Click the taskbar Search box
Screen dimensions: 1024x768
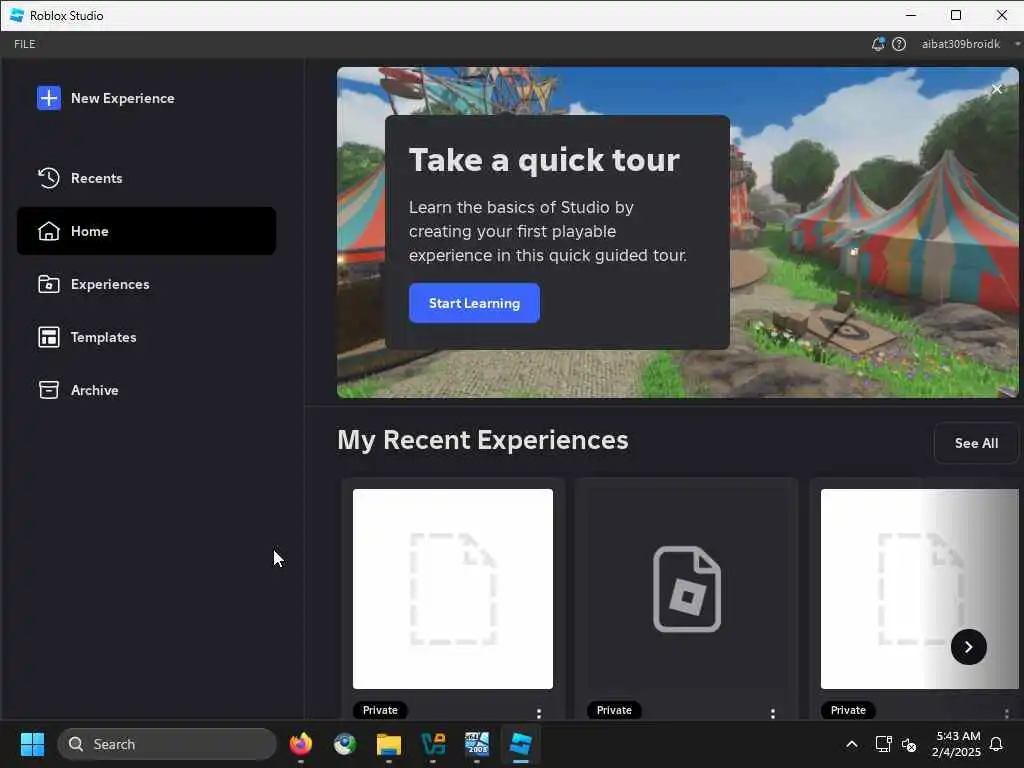(167, 744)
